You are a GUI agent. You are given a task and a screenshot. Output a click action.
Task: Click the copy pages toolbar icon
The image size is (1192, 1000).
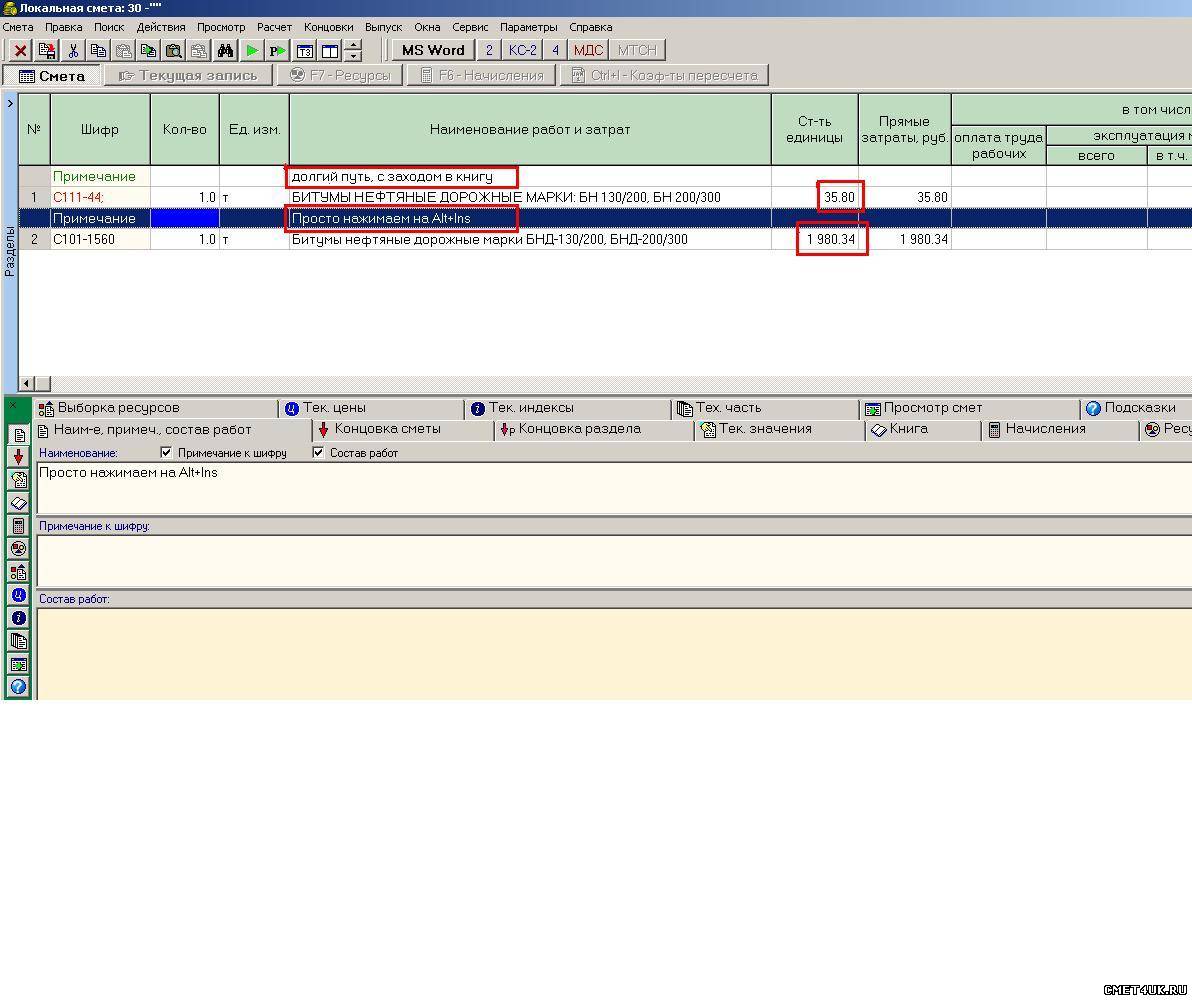tap(98, 51)
